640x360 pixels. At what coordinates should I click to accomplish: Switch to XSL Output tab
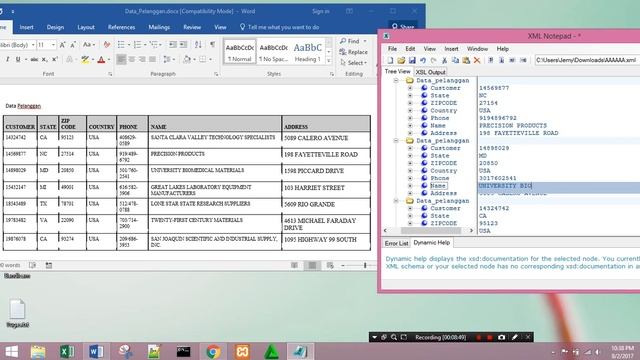[x=431, y=72]
